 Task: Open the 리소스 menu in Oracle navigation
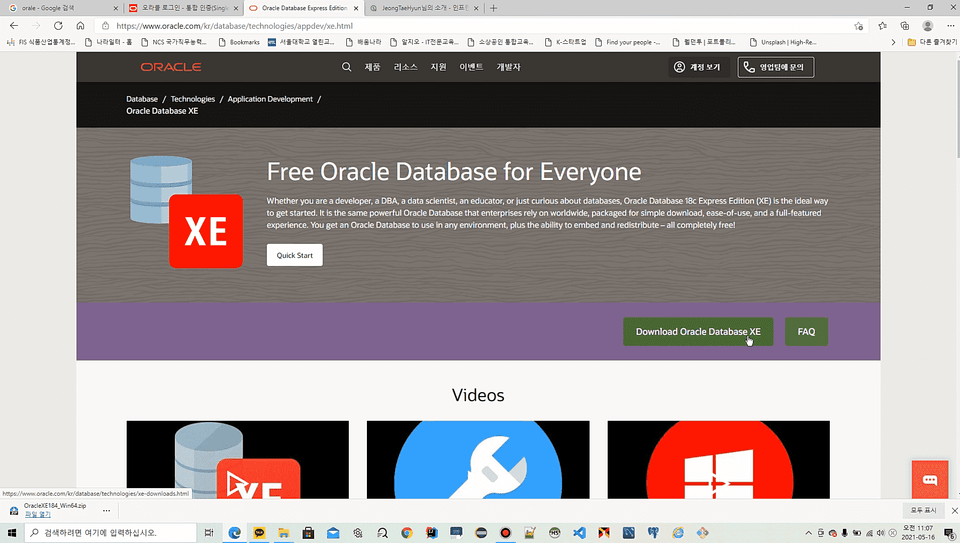coord(405,67)
